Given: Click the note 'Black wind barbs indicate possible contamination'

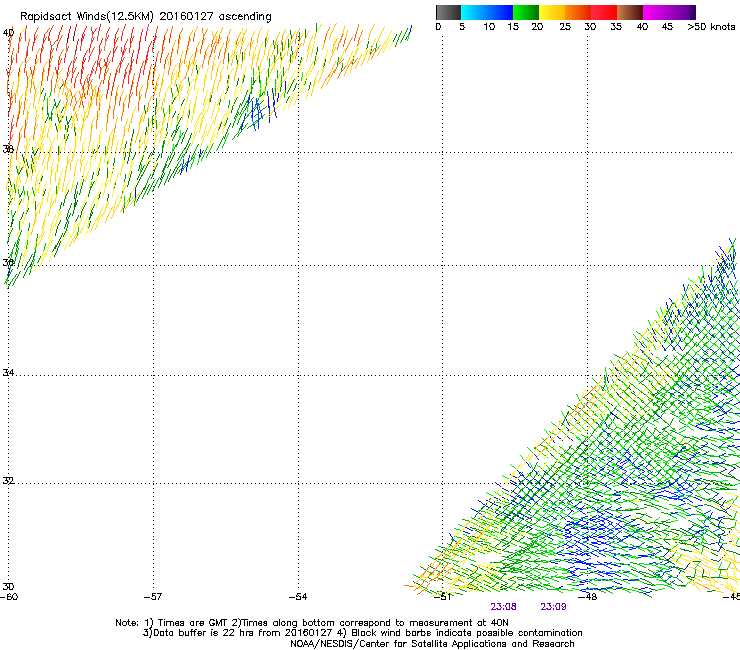Looking at the screenshot, I should (467, 633).
